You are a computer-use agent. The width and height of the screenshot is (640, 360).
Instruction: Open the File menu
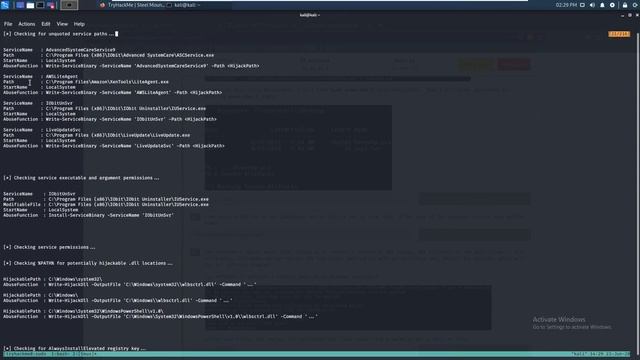tap(8, 24)
